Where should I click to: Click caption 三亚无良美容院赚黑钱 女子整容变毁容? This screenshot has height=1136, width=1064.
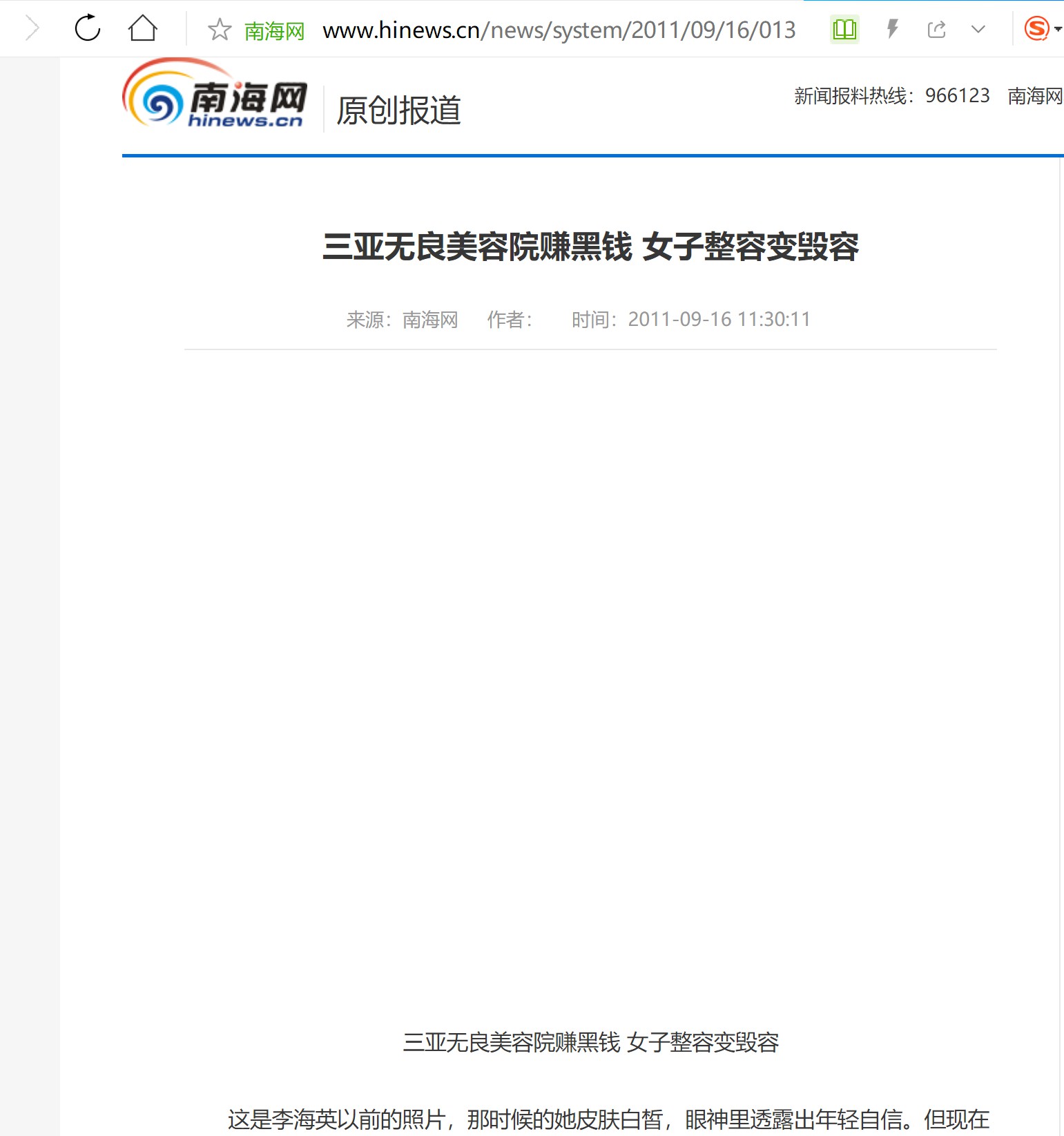(590, 1042)
